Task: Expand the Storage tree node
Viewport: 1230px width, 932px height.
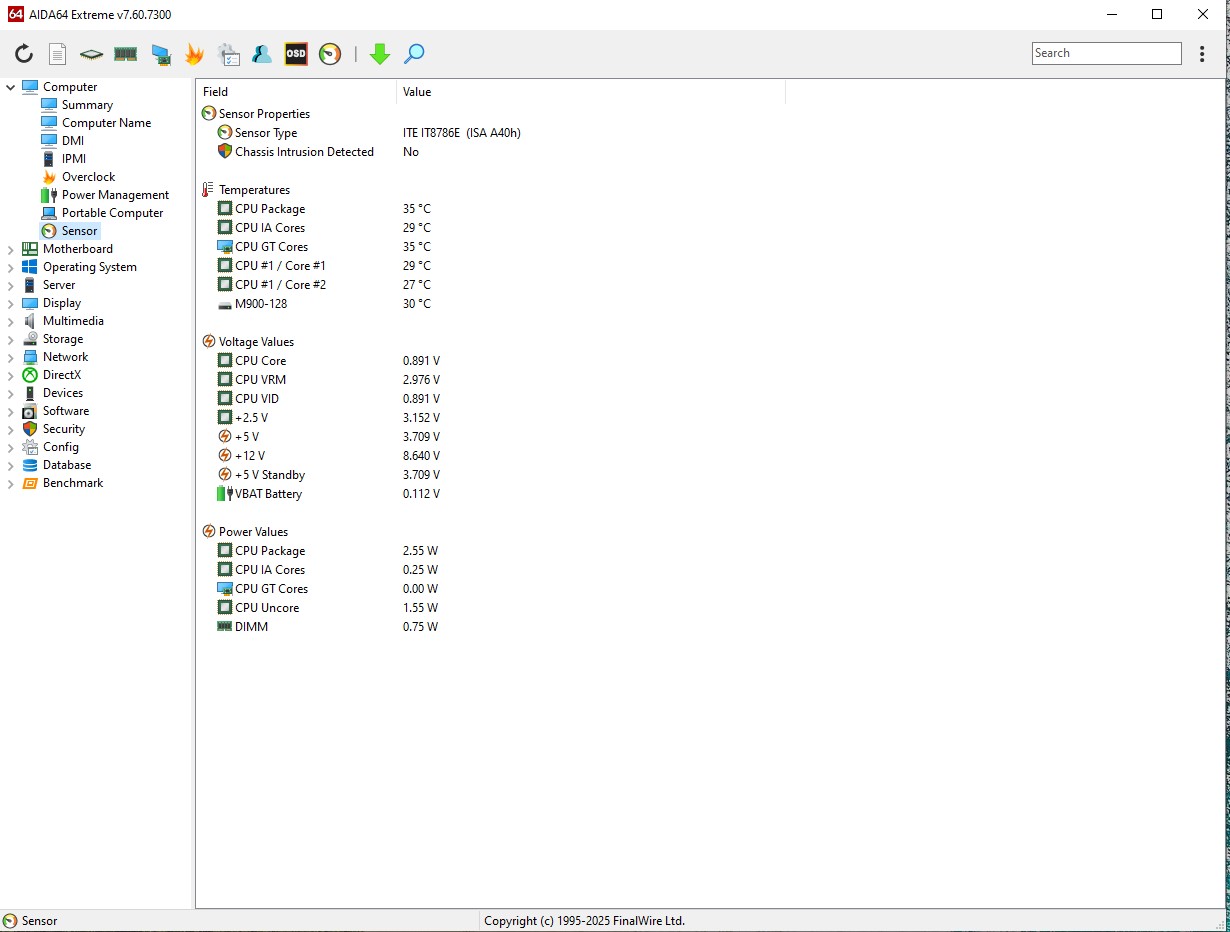Action: 11,339
